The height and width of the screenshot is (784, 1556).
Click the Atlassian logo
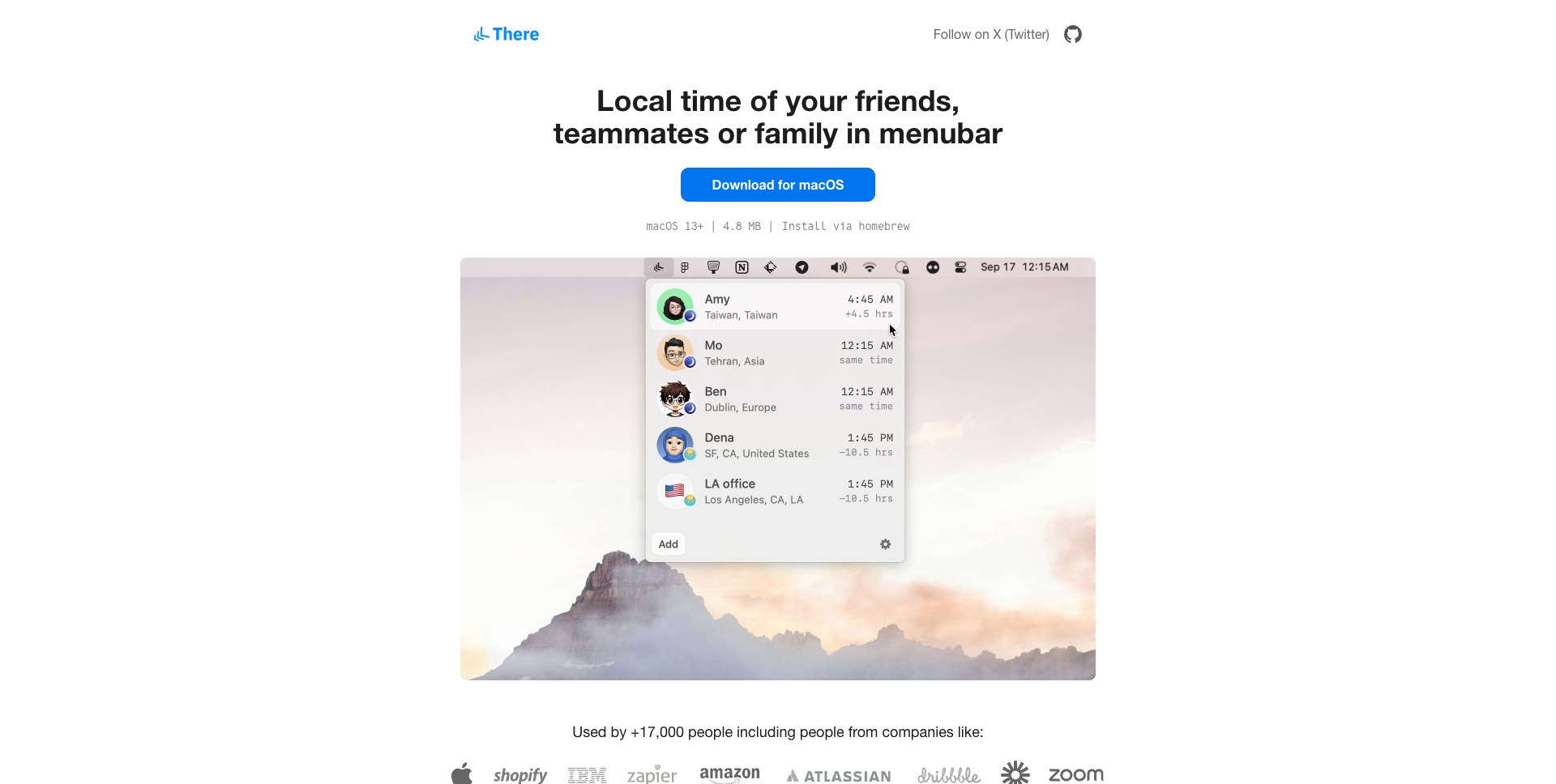pos(839,776)
